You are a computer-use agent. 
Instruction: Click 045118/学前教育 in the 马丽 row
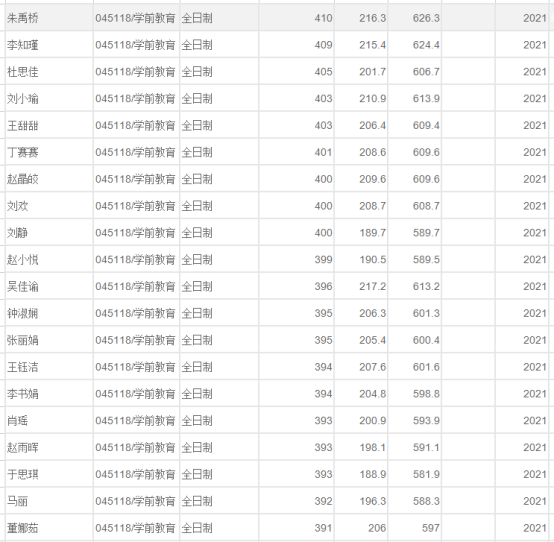pos(135,501)
